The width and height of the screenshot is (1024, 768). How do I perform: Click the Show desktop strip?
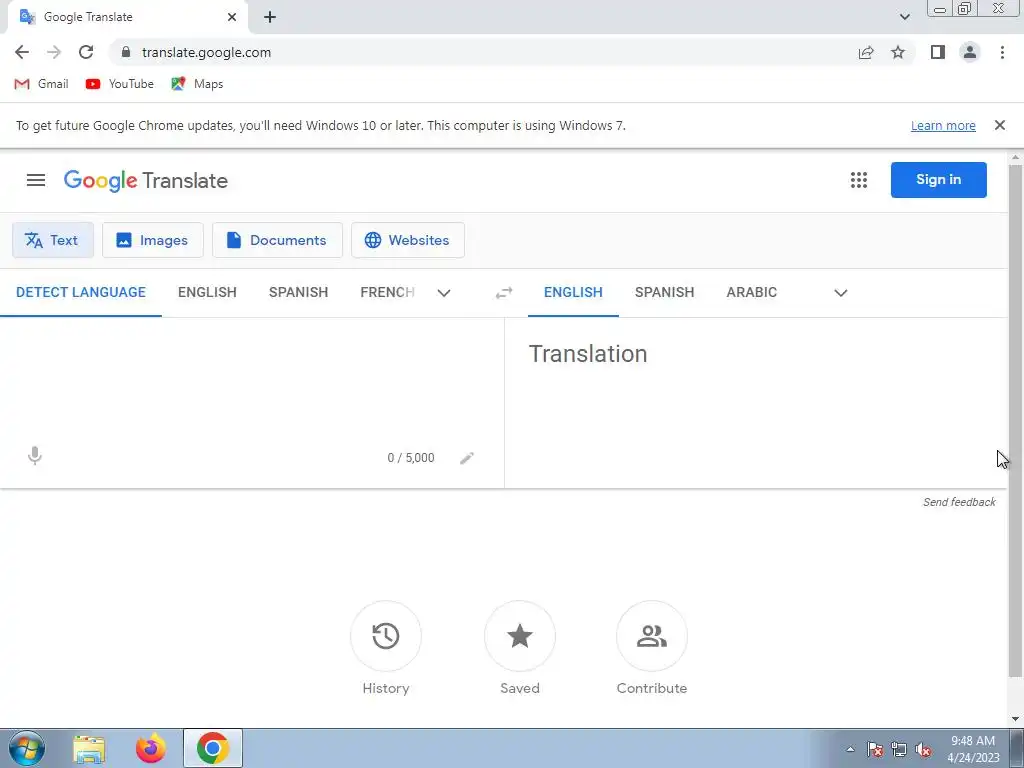pos(1017,748)
